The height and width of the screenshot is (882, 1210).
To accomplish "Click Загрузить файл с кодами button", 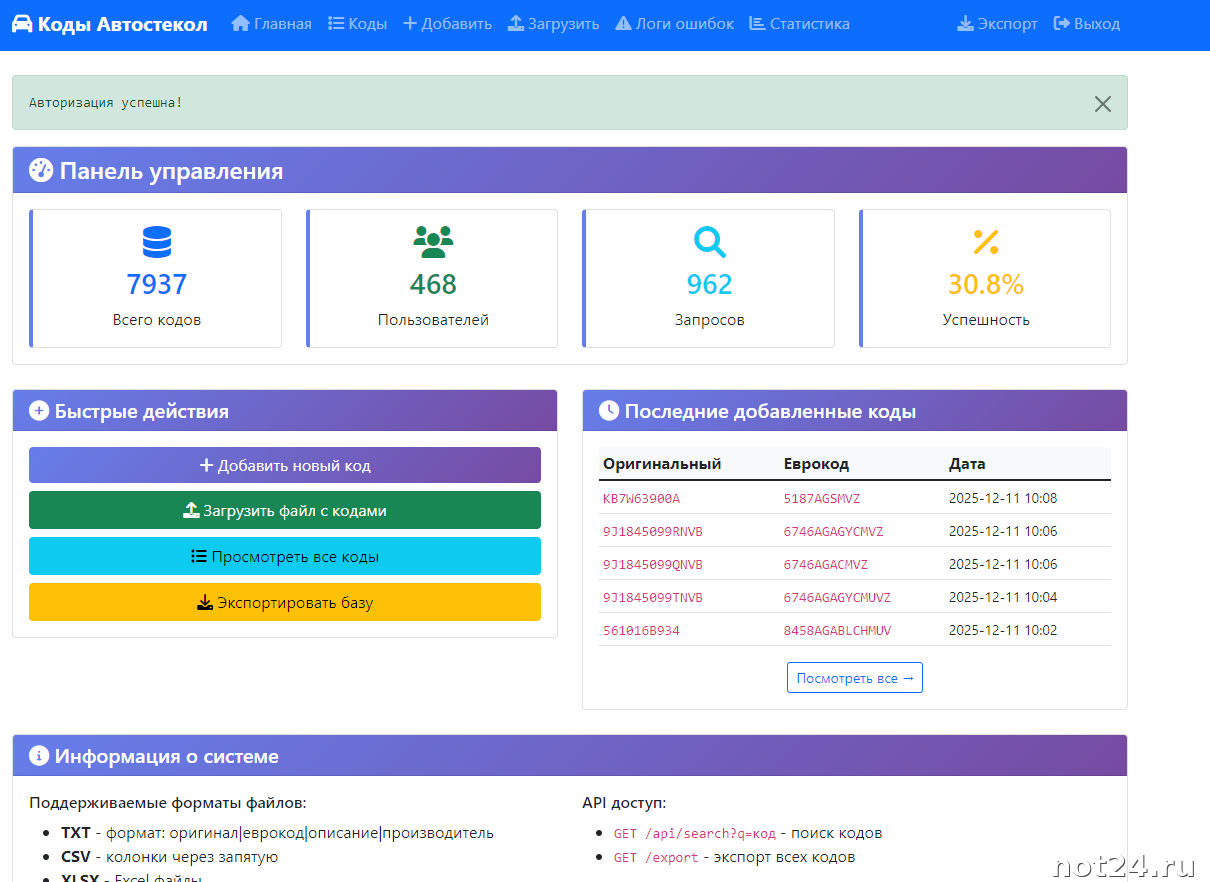I will coord(285,510).
